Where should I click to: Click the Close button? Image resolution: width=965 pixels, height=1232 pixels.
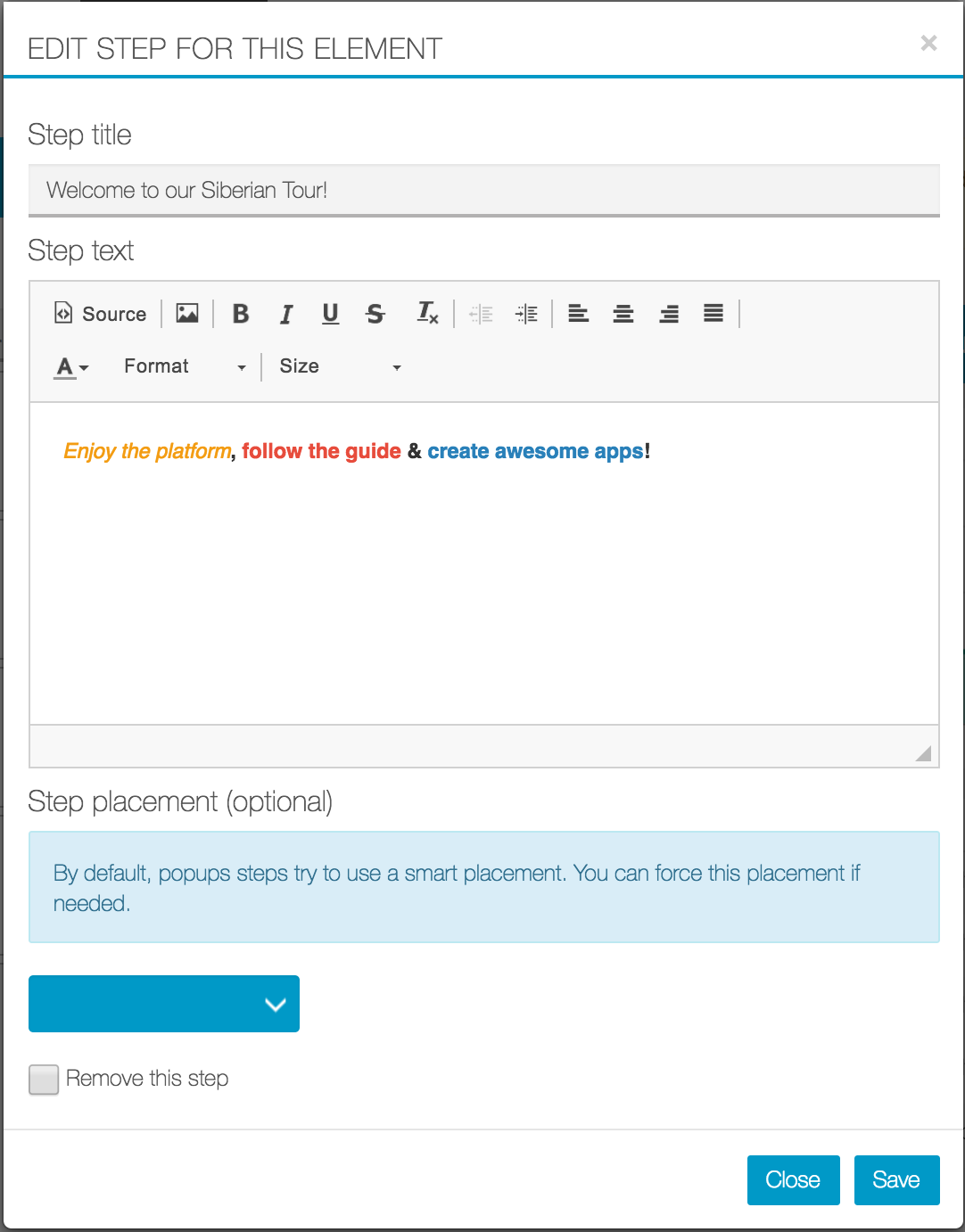793,1180
